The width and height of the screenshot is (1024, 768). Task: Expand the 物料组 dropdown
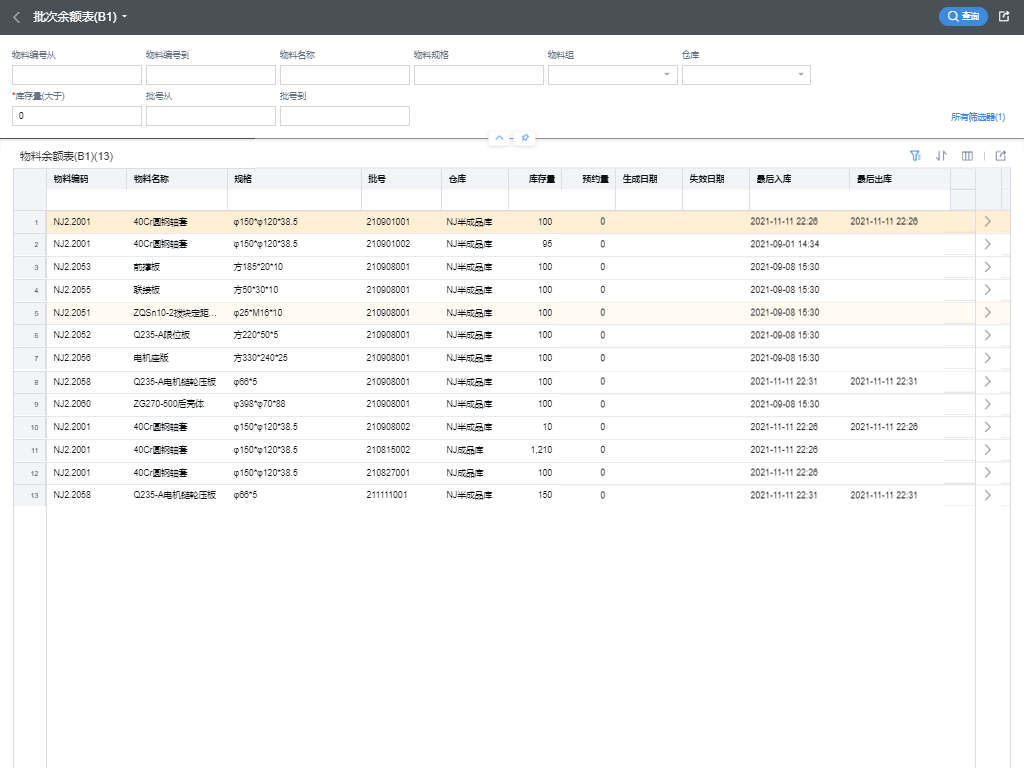click(667, 75)
